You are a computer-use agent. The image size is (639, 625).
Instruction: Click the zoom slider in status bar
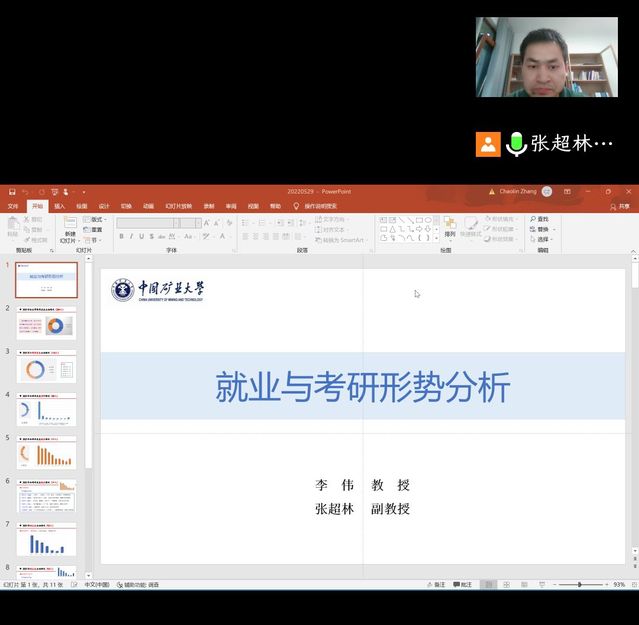580,584
